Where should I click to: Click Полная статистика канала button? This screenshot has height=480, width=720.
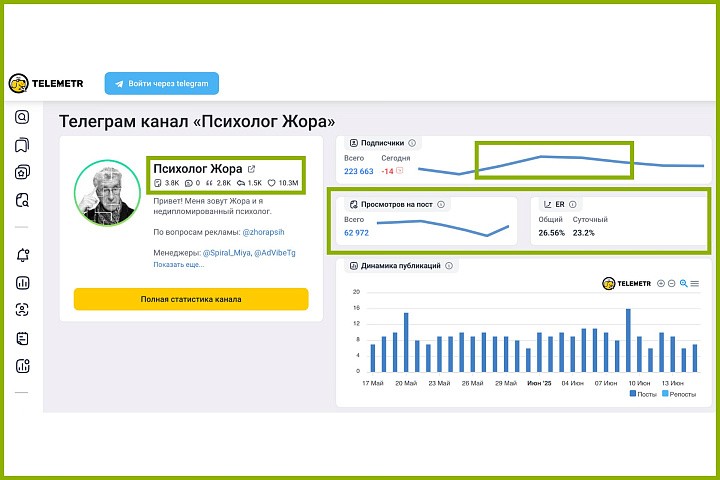coord(191,299)
